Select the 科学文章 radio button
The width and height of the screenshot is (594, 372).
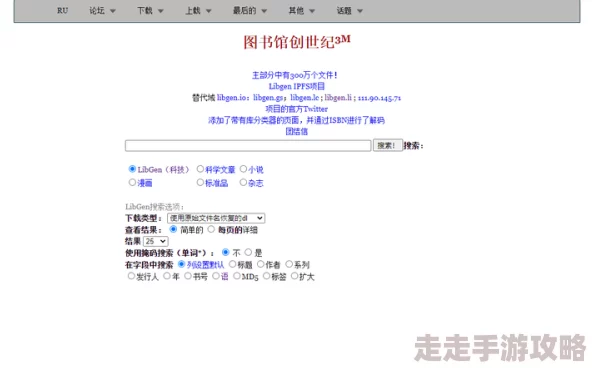pos(200,169)
